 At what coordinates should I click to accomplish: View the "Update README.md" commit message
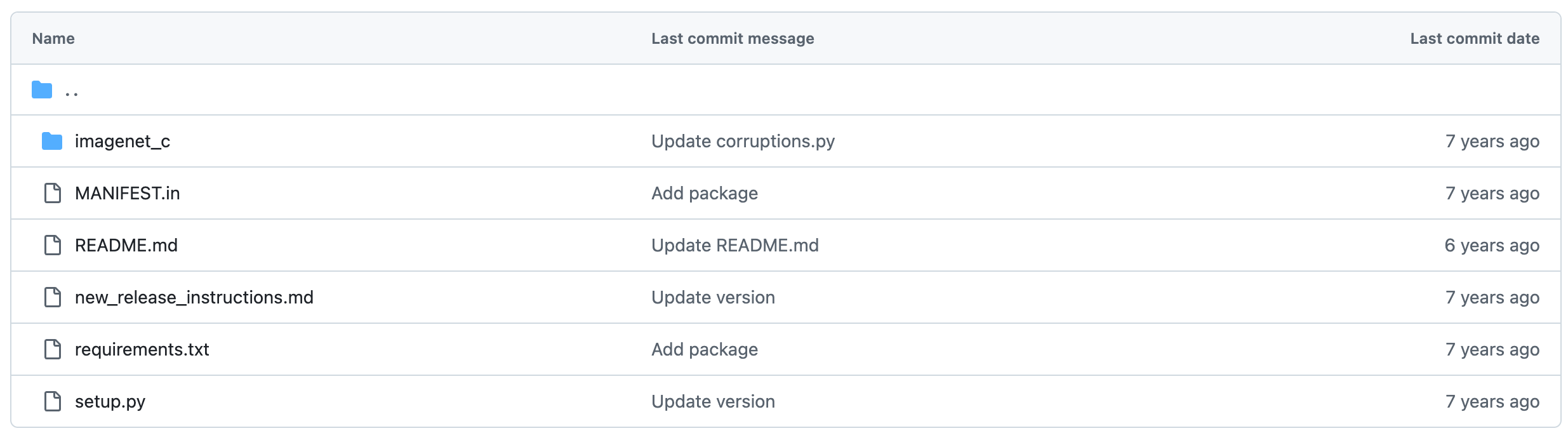click(735, 245)
